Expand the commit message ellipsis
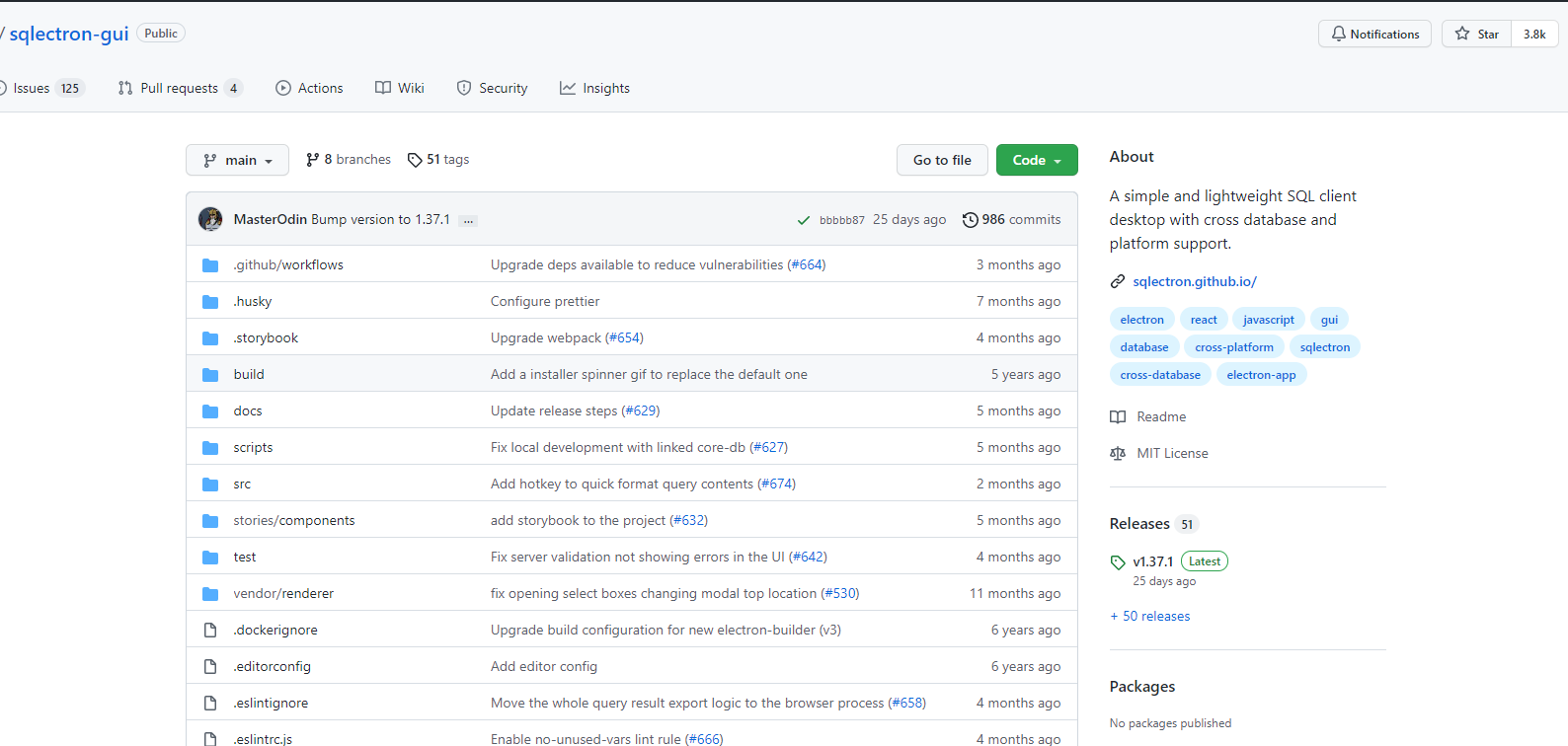This screenshot has height=746, width=1568. click(469, 220)
